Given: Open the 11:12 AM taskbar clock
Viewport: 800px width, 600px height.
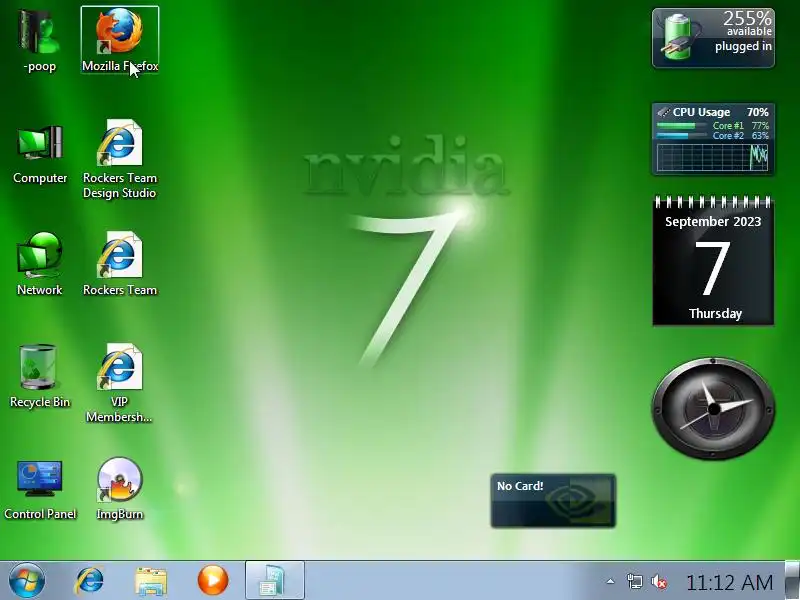Looking at the screenshot, I should [x=730, y=582].
